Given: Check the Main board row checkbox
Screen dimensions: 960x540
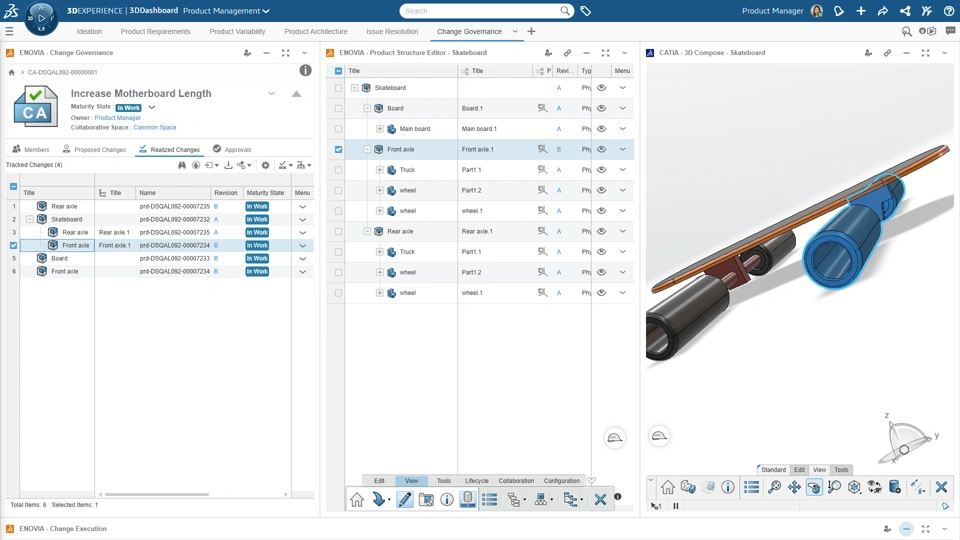Looking at the screenshot, I should click(x=339, y=129).
